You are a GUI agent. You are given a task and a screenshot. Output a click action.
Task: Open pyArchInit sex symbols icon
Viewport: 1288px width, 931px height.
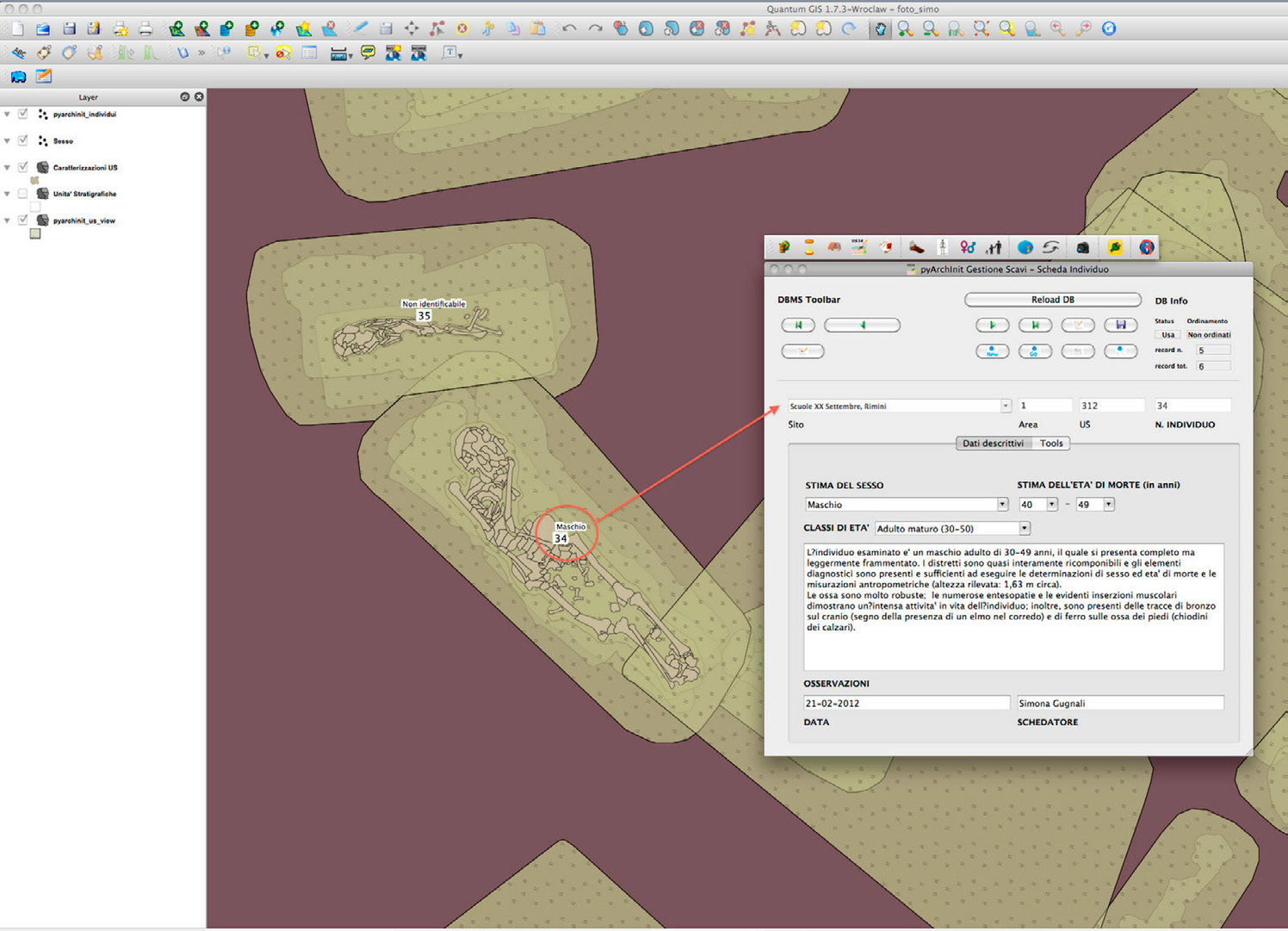click(968, 247)
